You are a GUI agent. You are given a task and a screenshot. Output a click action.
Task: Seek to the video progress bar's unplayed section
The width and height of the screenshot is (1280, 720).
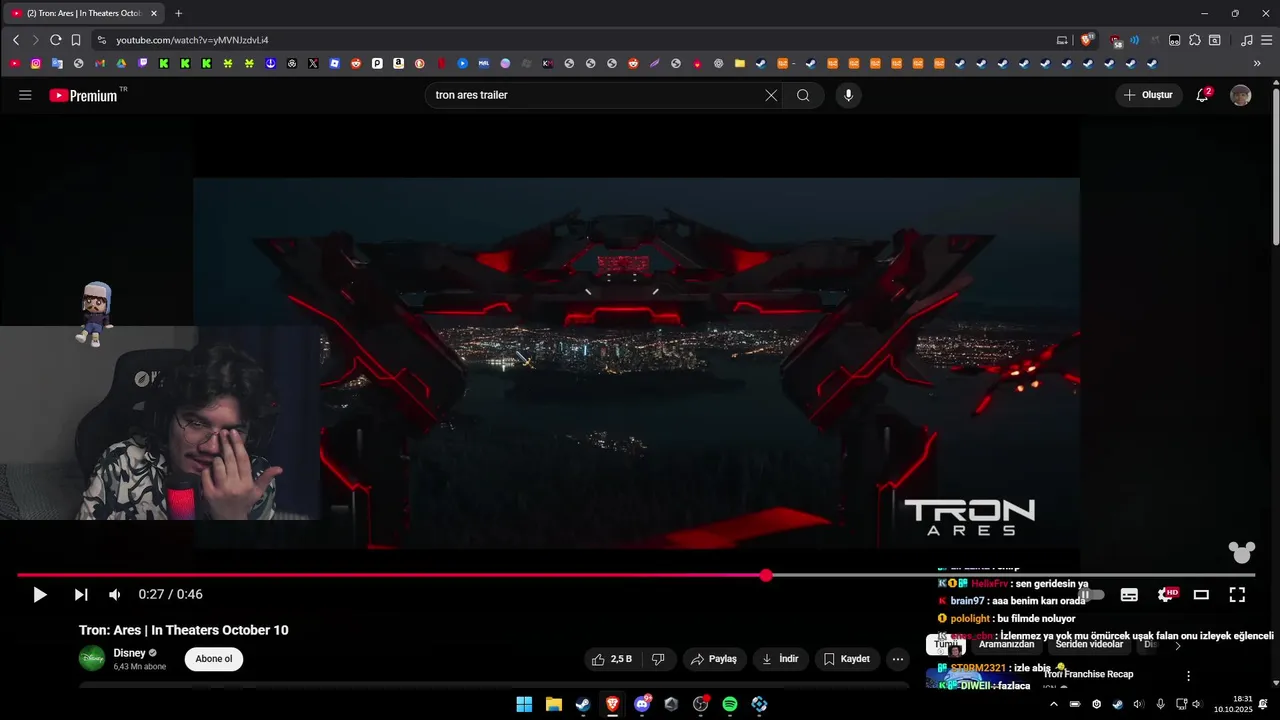(1010, 576)
